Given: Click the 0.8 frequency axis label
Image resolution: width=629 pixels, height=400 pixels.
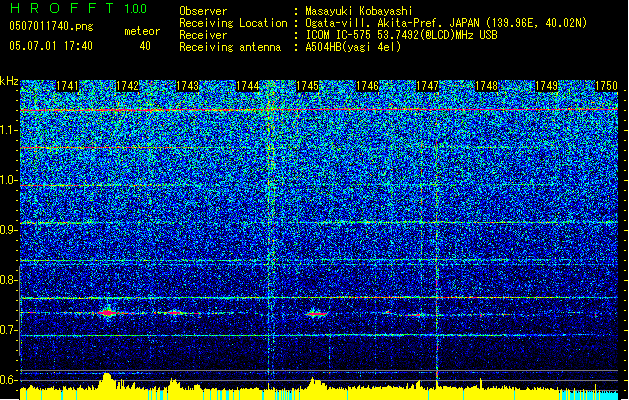Looking at the screenshot, I should 9,280.
